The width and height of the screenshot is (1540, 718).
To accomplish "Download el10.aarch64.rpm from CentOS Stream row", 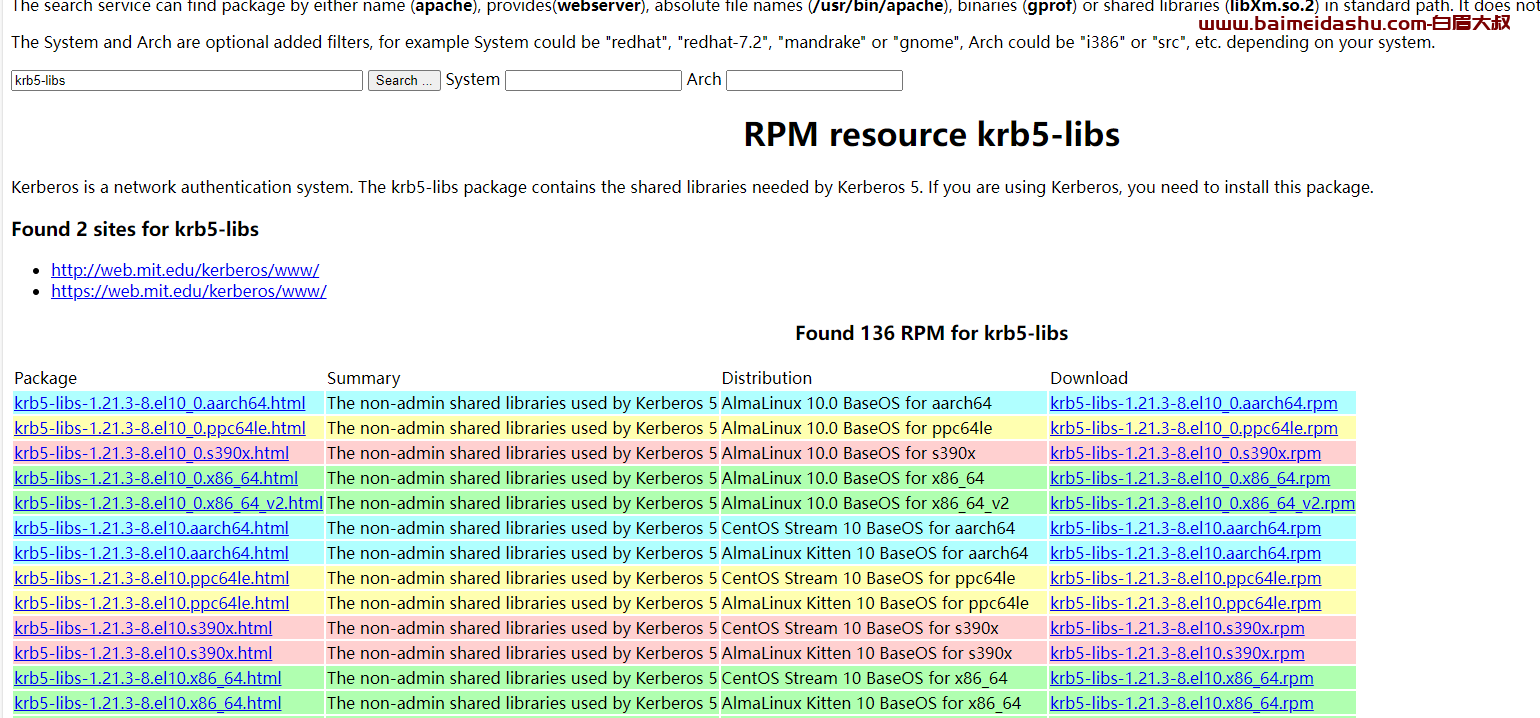I will pyautogui.click(x=1185, y=528).
